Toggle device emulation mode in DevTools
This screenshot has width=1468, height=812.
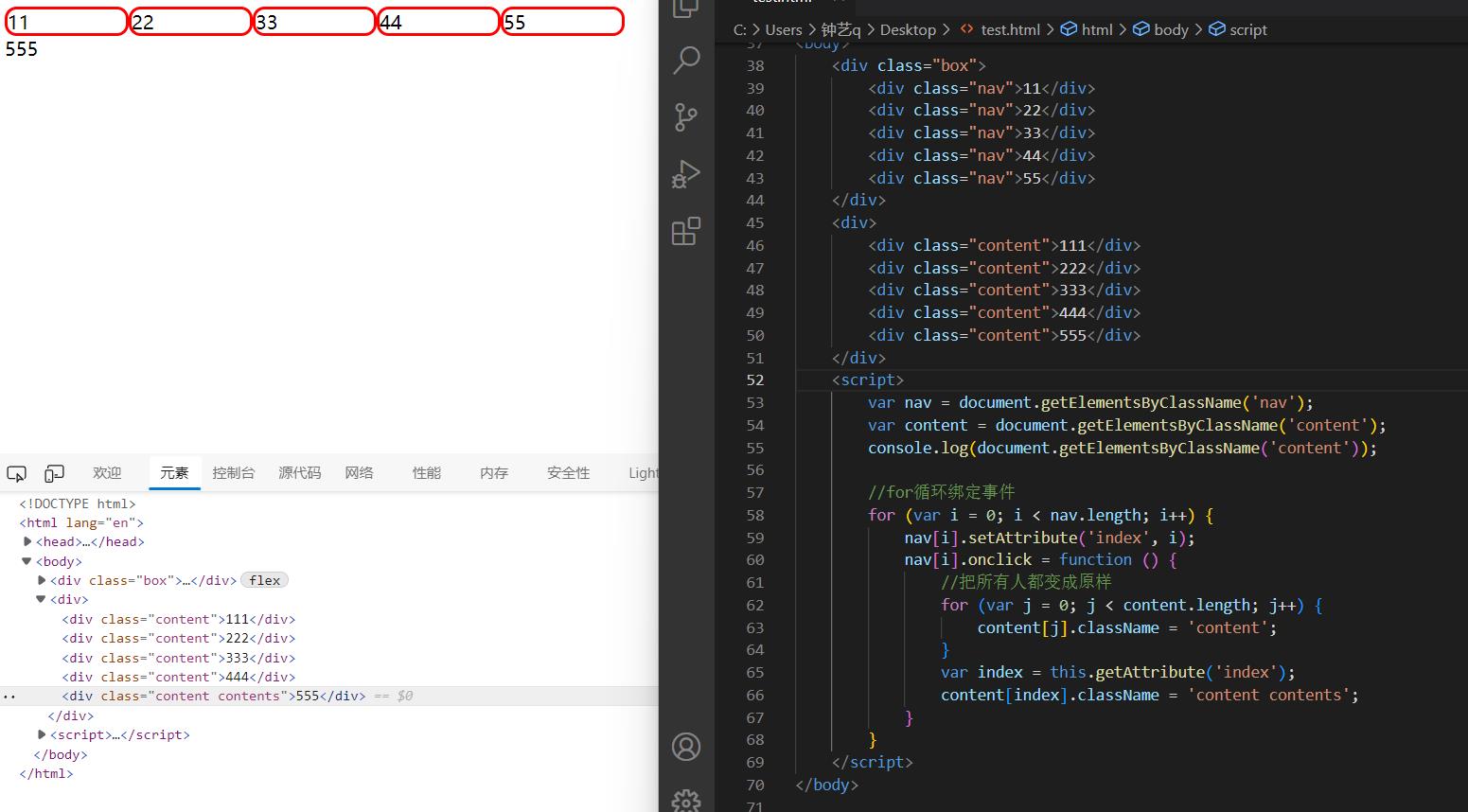click(x=53, y=473)
